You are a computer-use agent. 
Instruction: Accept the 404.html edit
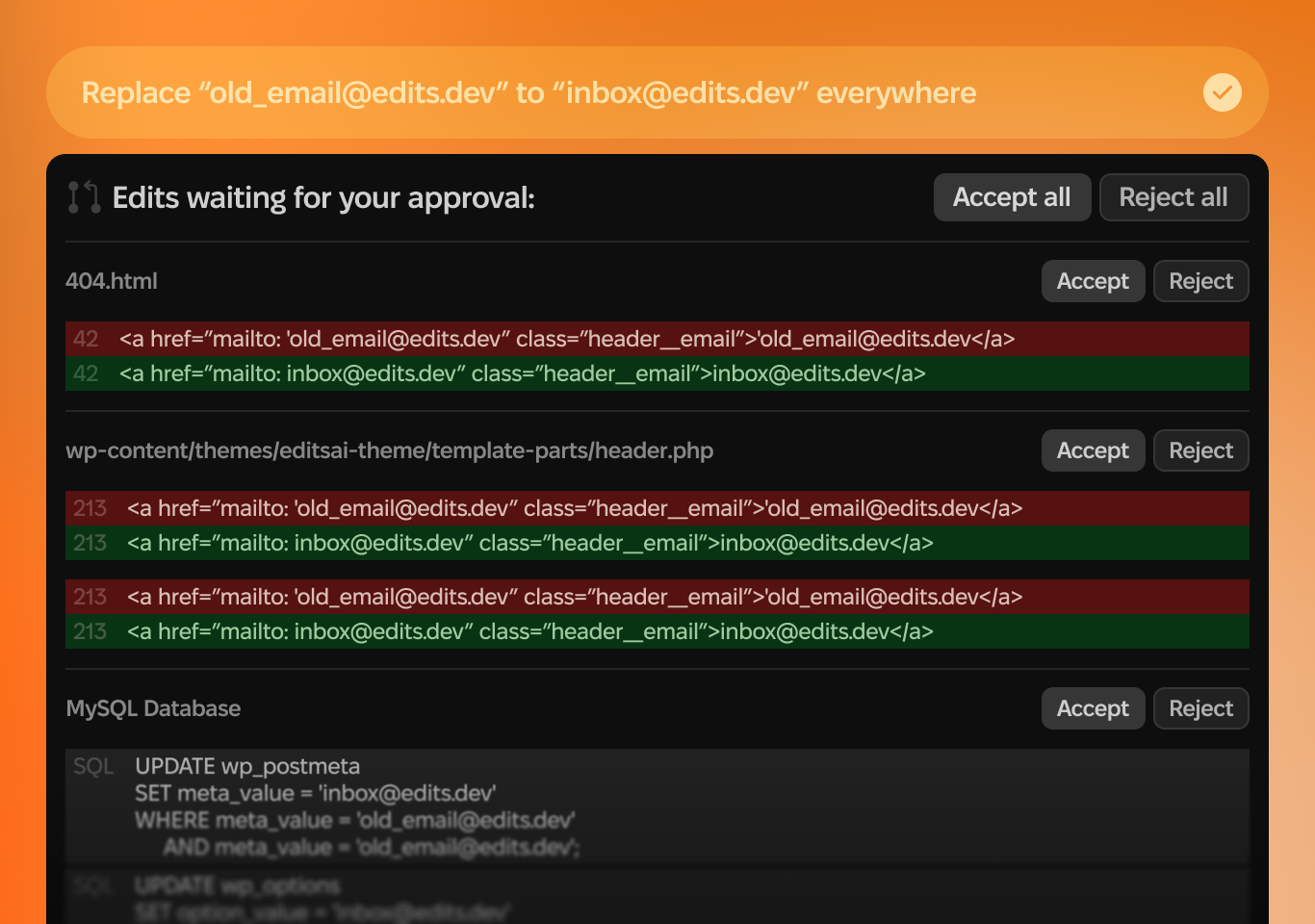[x=1093, y=281]
